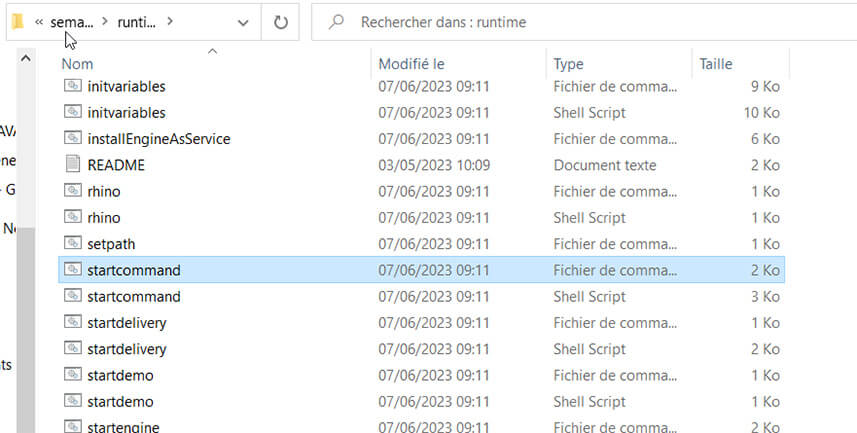The image size is (857, 433).
Task: Select the highlighted startcommand file icon
Action: [x=73, y=270]
